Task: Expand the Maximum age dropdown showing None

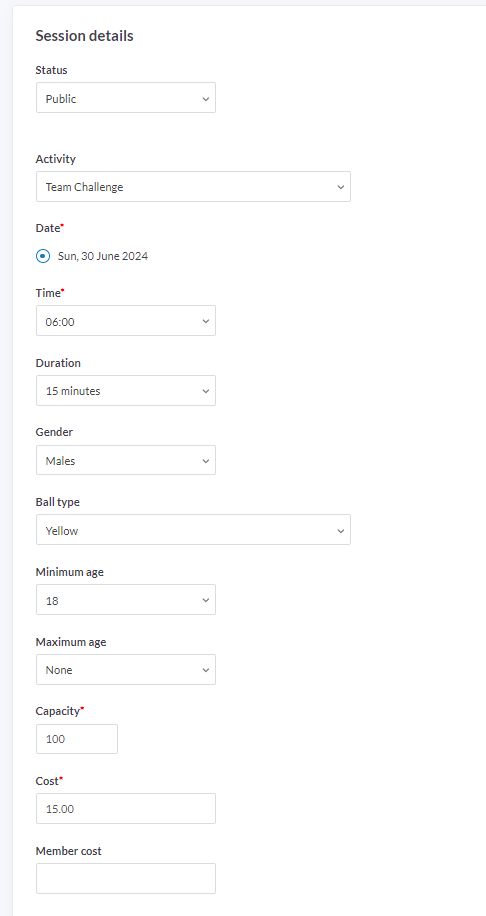Action: tap(126, 669)
